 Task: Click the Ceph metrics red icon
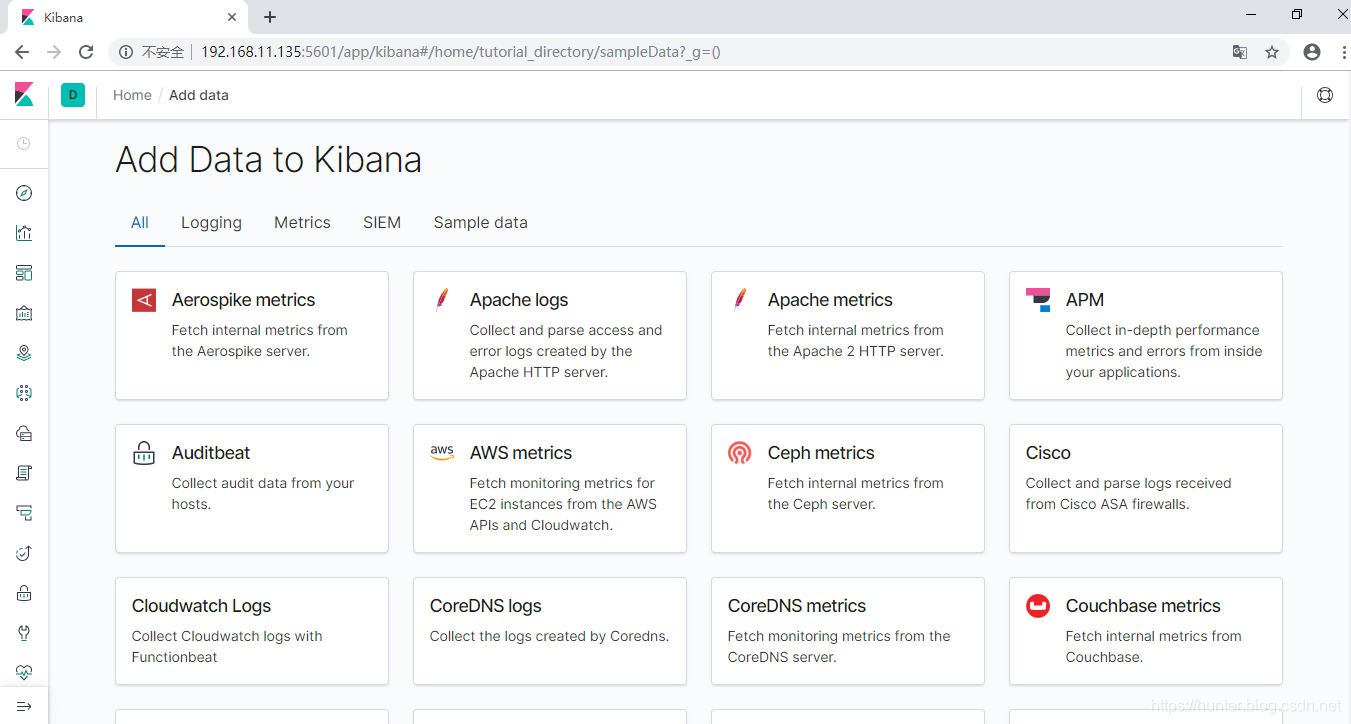pyautogui.click(x=740, y=453)
